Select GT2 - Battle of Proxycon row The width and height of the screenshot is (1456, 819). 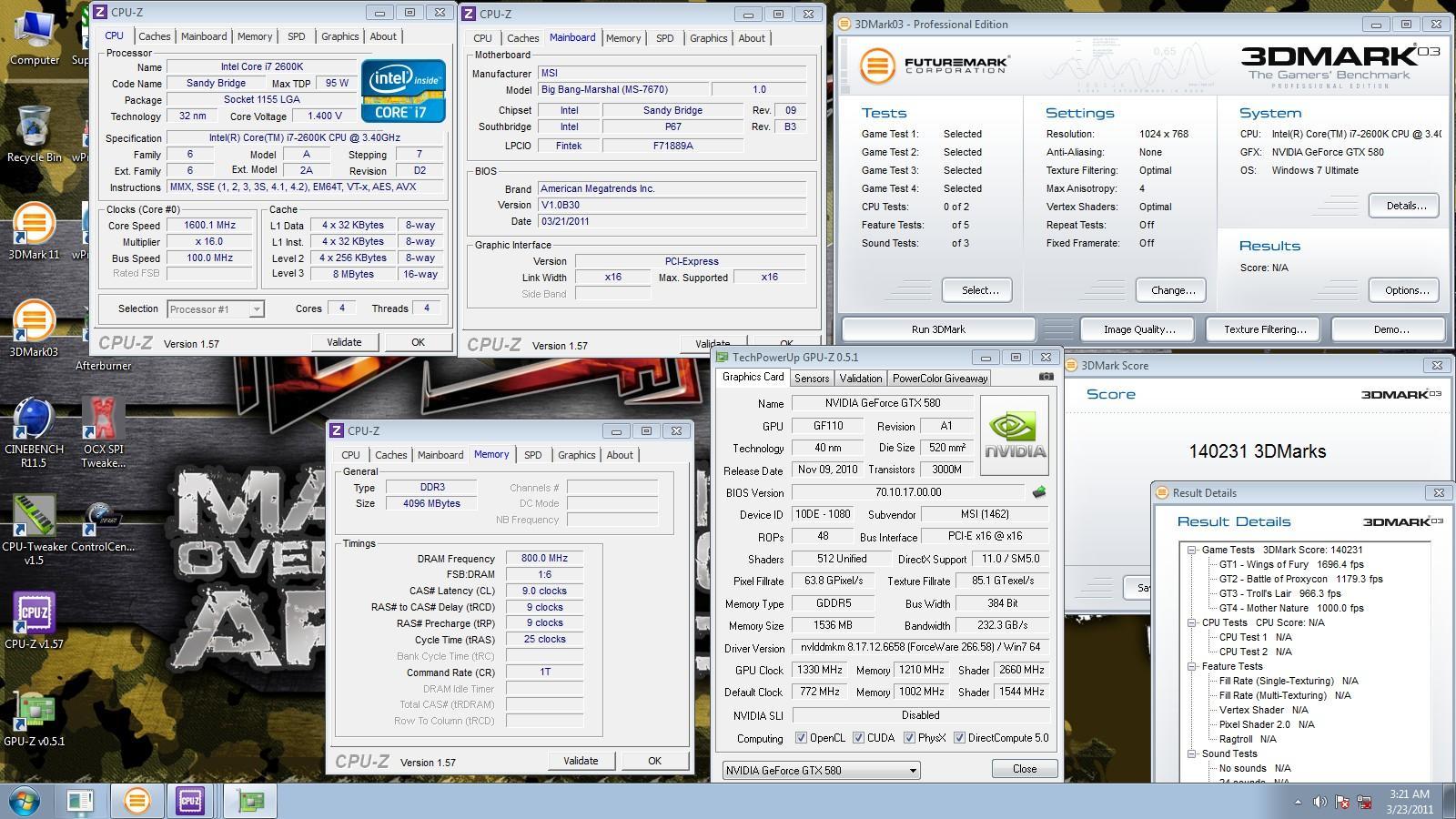coord(1300,579)
